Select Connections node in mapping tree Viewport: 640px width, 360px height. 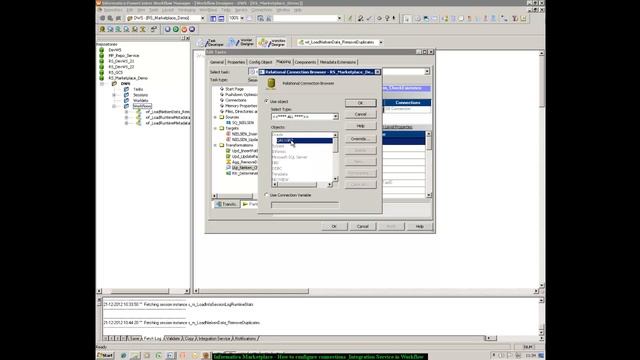click(236, 100)
